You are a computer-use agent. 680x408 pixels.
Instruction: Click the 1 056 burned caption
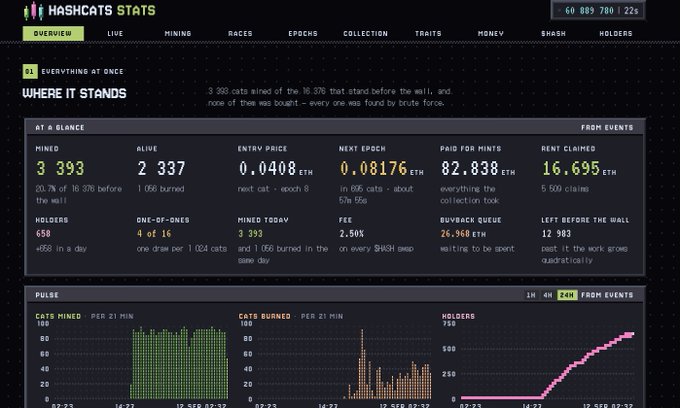click(x=161, y=189)
